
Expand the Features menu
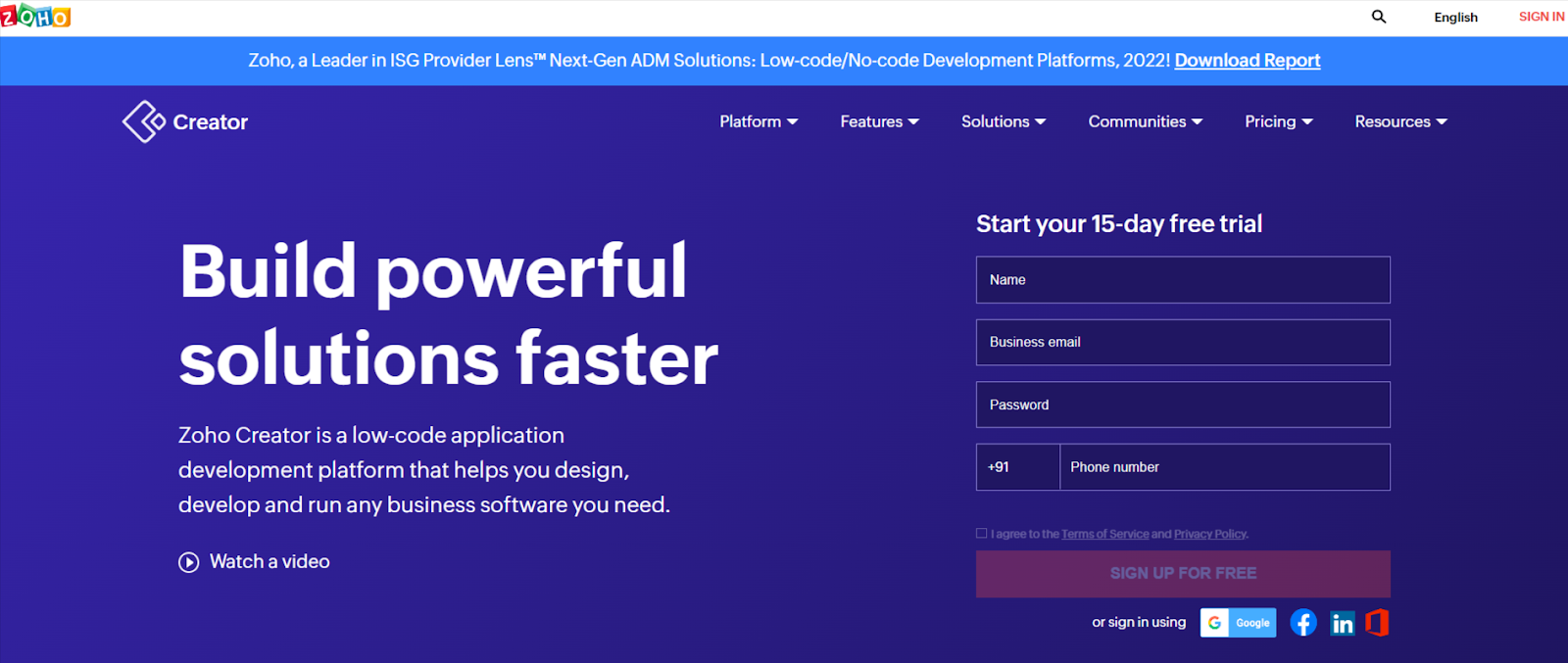pos(879,121)
